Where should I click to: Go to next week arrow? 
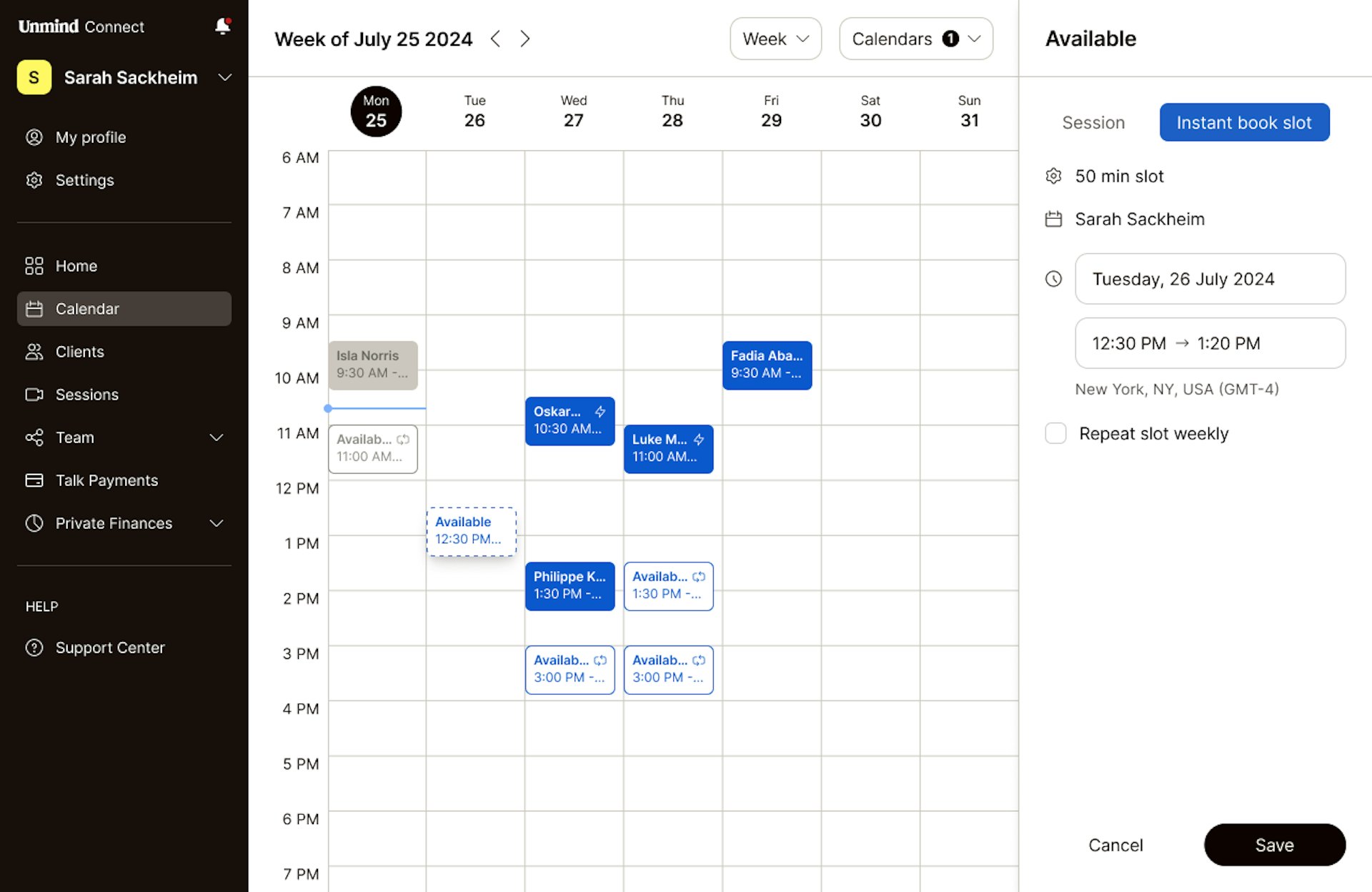[525, 39]
